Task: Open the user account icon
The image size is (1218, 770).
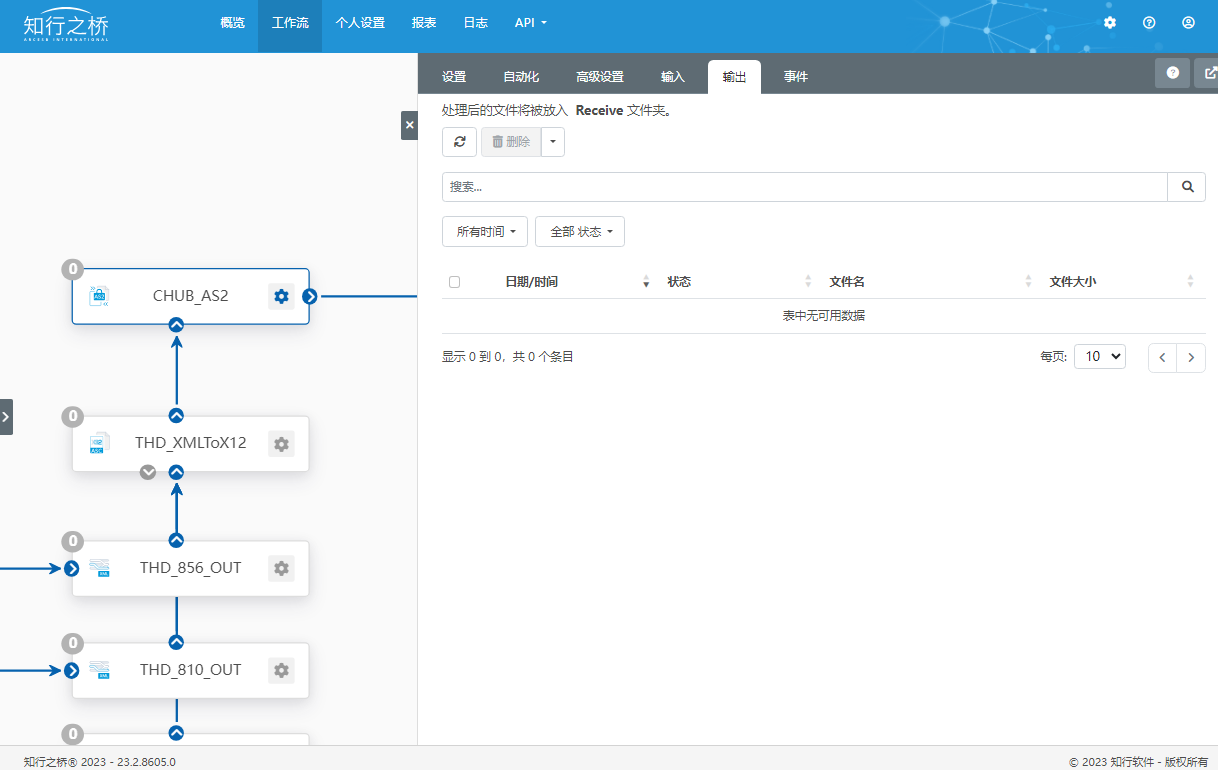Action: (x=1188, y=22)
